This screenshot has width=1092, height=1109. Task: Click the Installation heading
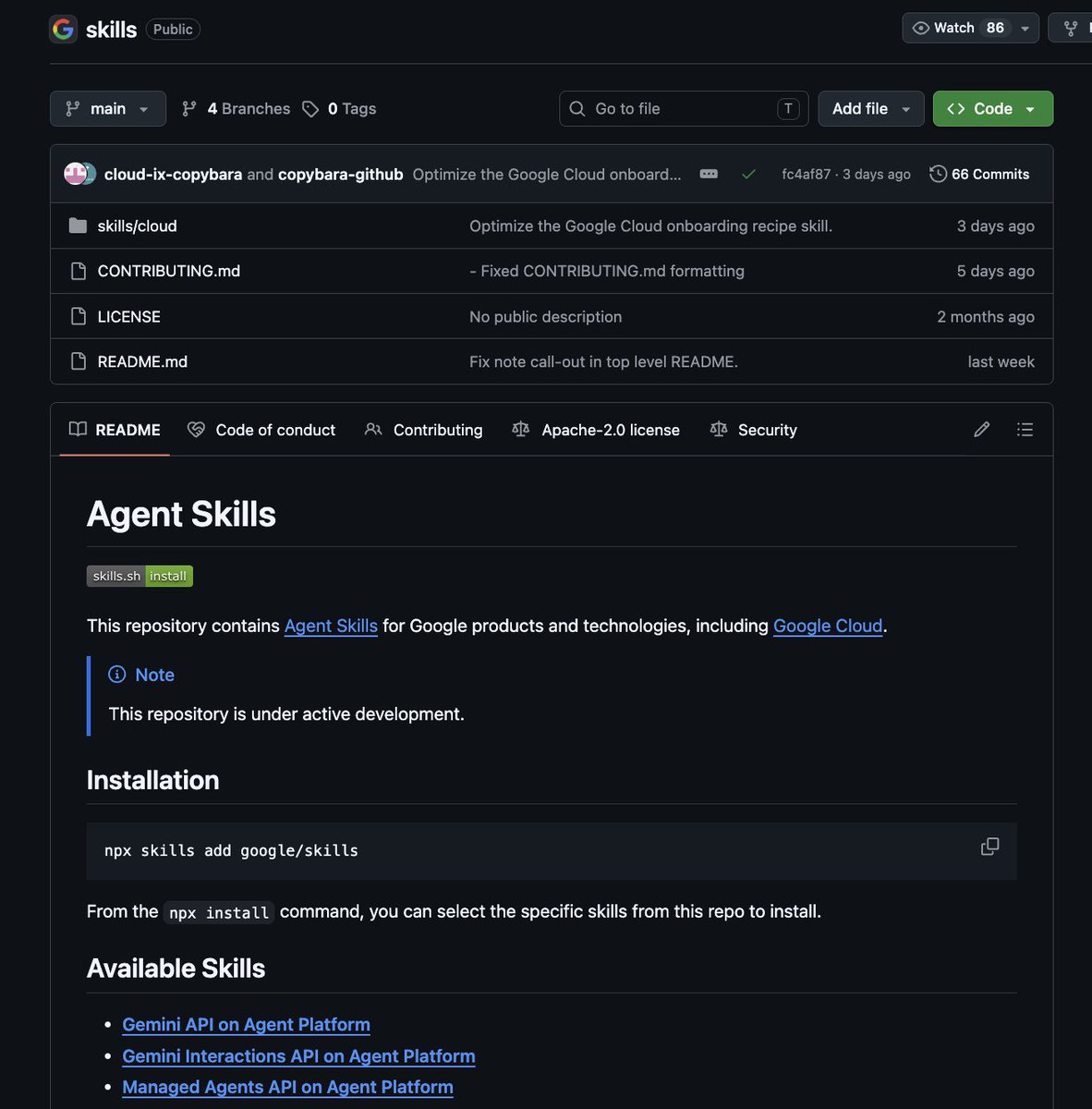coord(152,780)
